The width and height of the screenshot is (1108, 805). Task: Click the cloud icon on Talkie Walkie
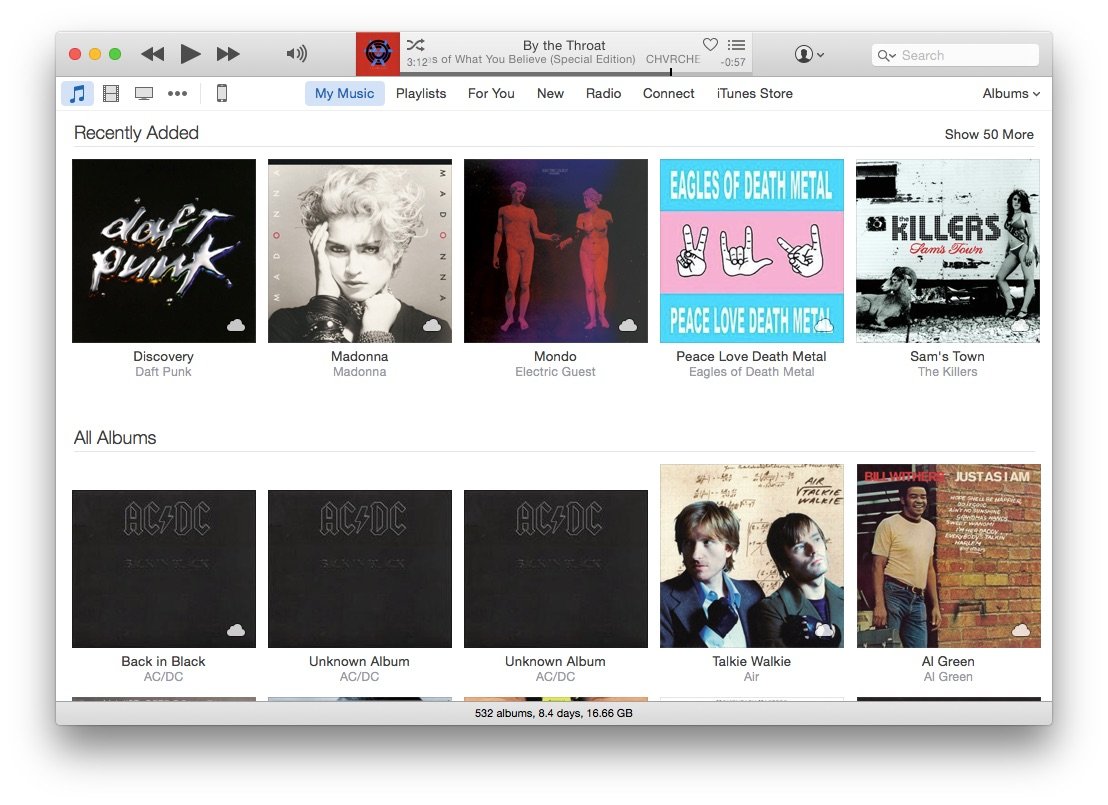click(x=824, y=630)
